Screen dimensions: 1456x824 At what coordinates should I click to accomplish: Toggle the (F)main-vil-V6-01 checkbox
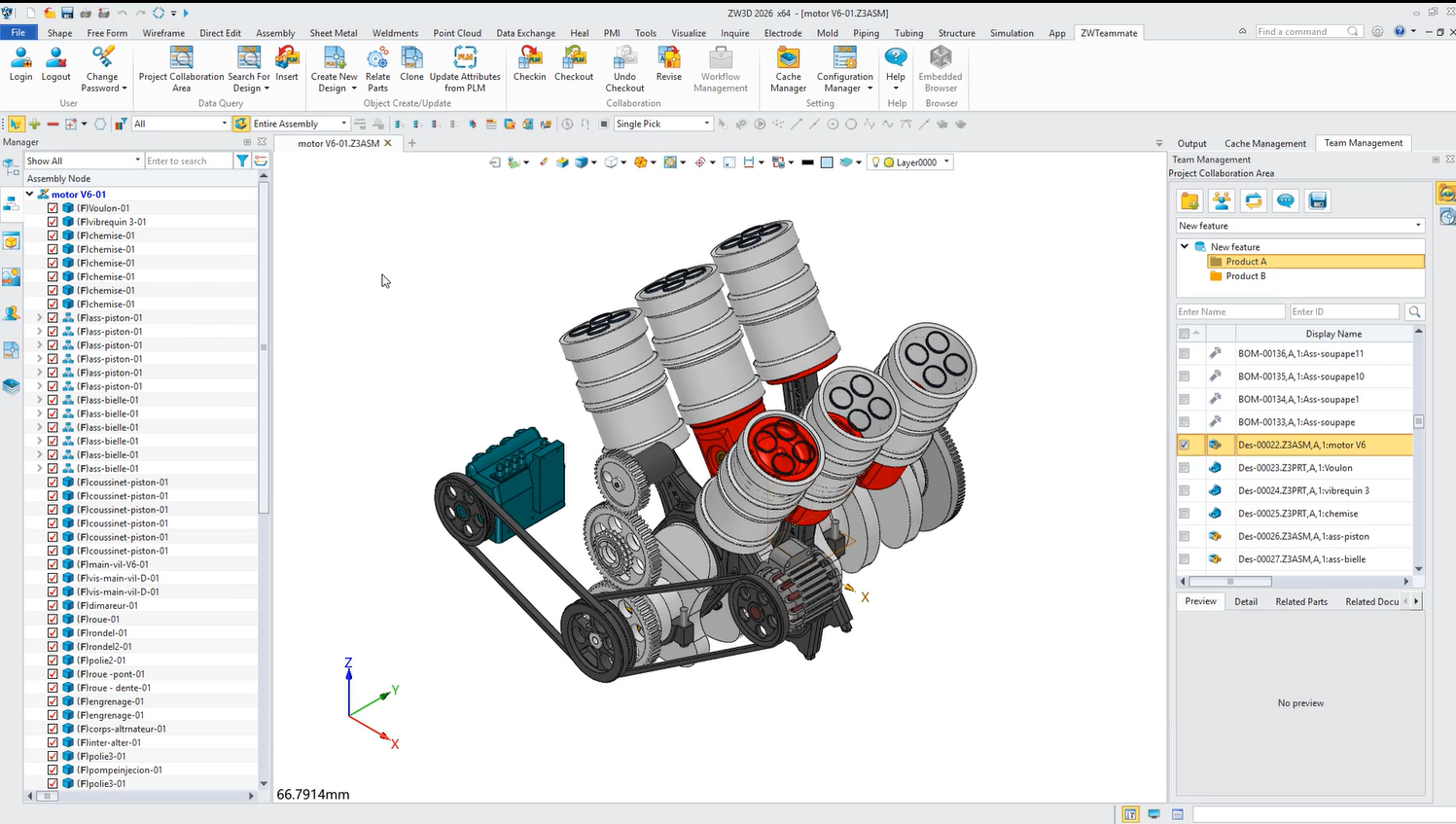click(x=53, y=564)
